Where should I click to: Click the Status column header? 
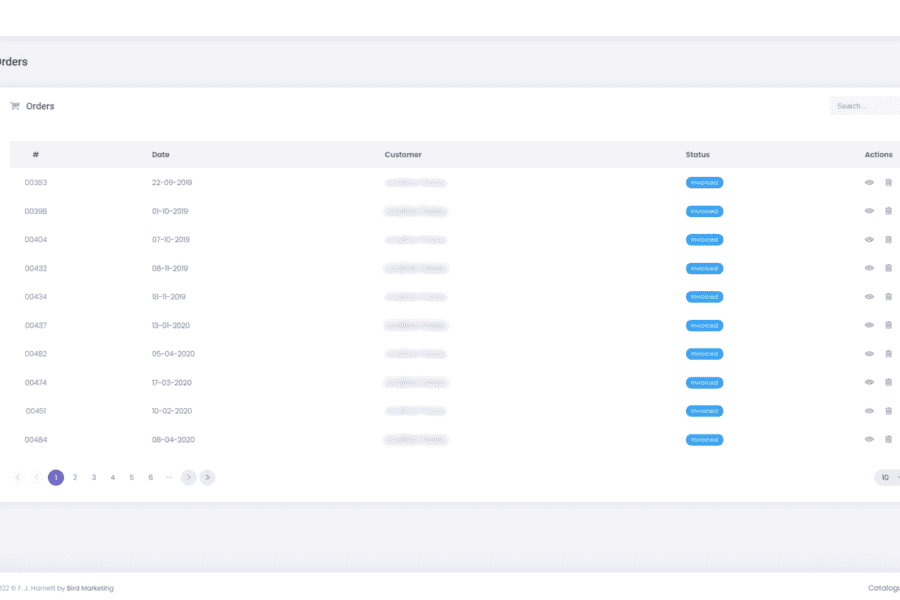click(x=697, y=155)
